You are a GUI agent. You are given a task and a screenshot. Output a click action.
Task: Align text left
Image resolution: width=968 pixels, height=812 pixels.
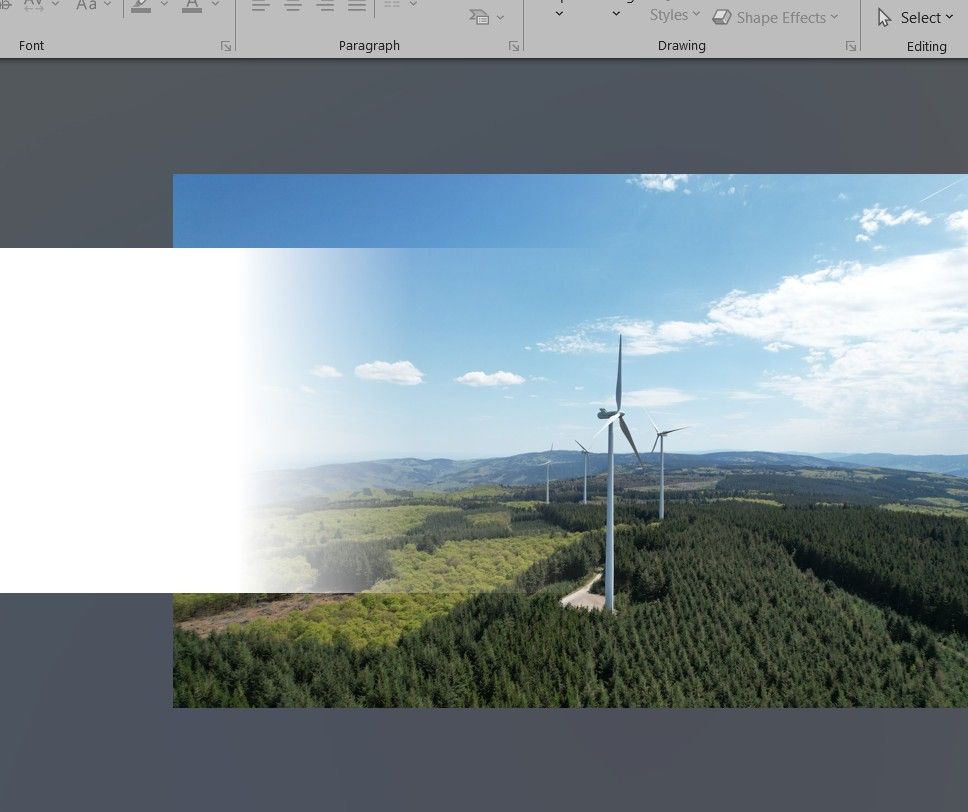pyautogui.click(x=261, y=5)
